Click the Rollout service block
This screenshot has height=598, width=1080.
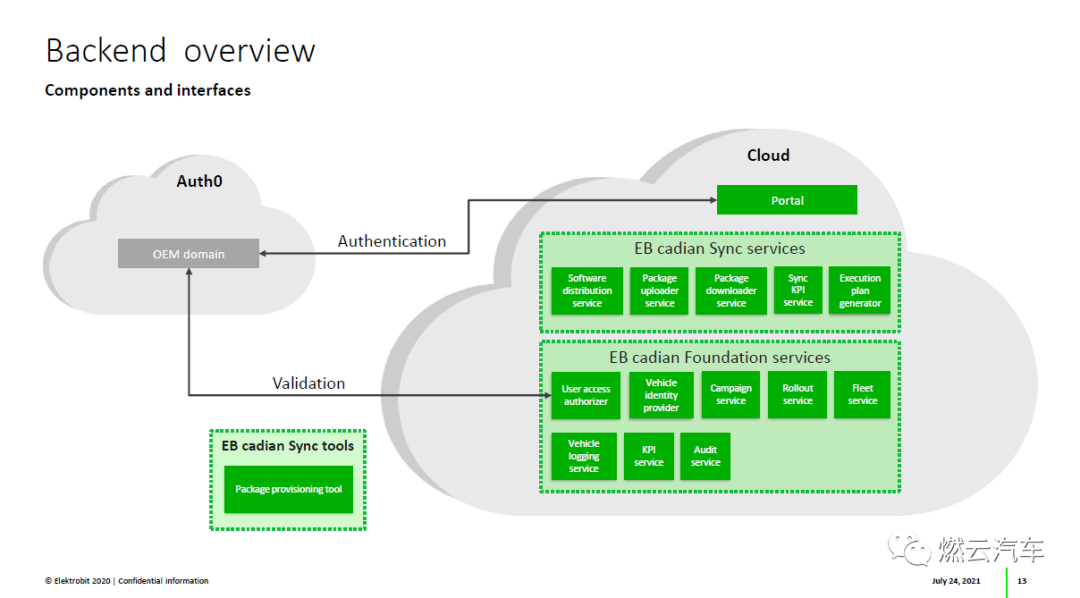point(797,395)
